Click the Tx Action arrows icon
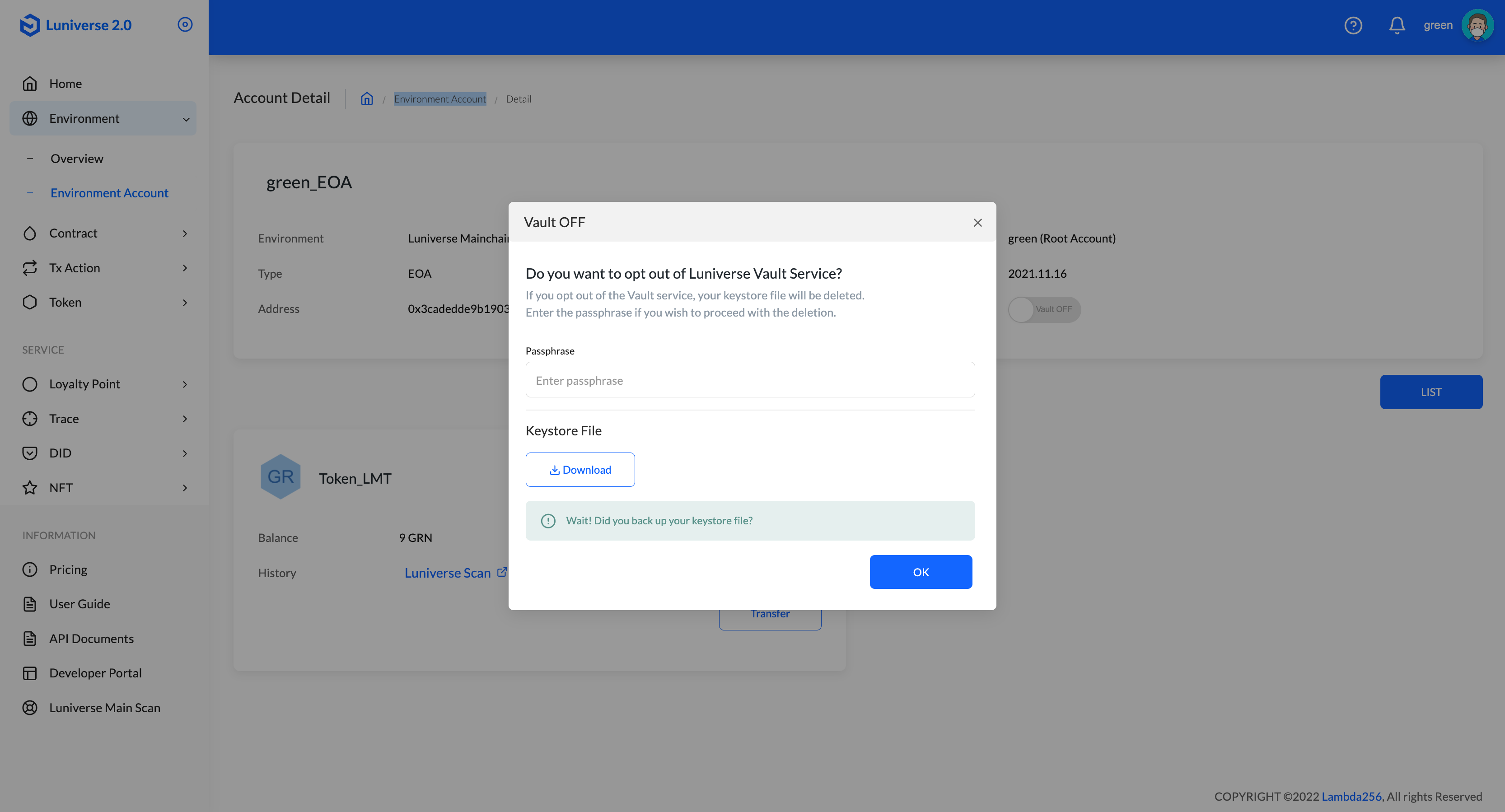The image size is (1505, 812). click(30, 267)
